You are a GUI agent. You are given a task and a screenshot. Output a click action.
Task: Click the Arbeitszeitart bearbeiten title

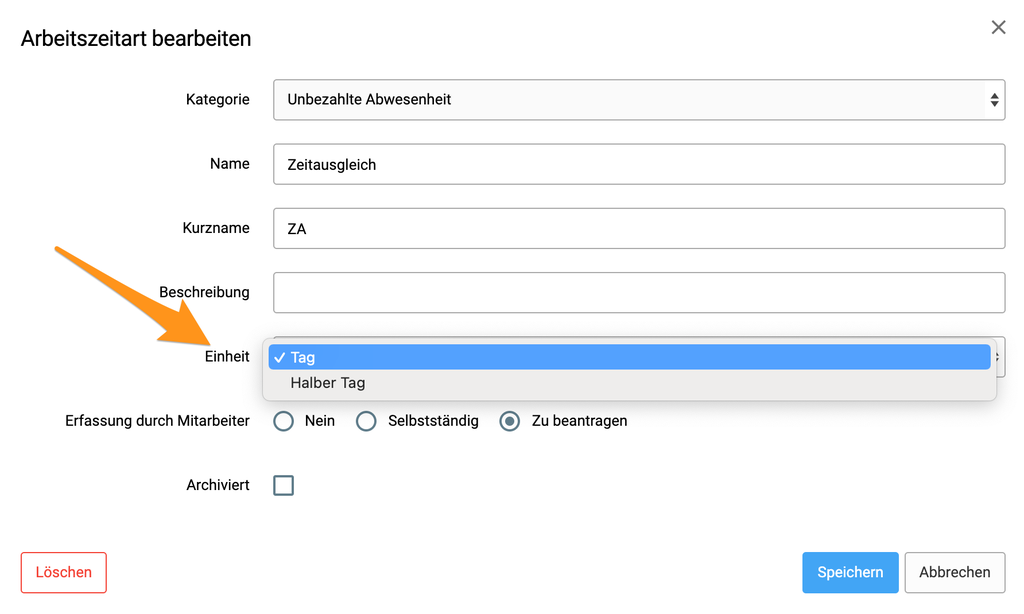pos(136,39)
